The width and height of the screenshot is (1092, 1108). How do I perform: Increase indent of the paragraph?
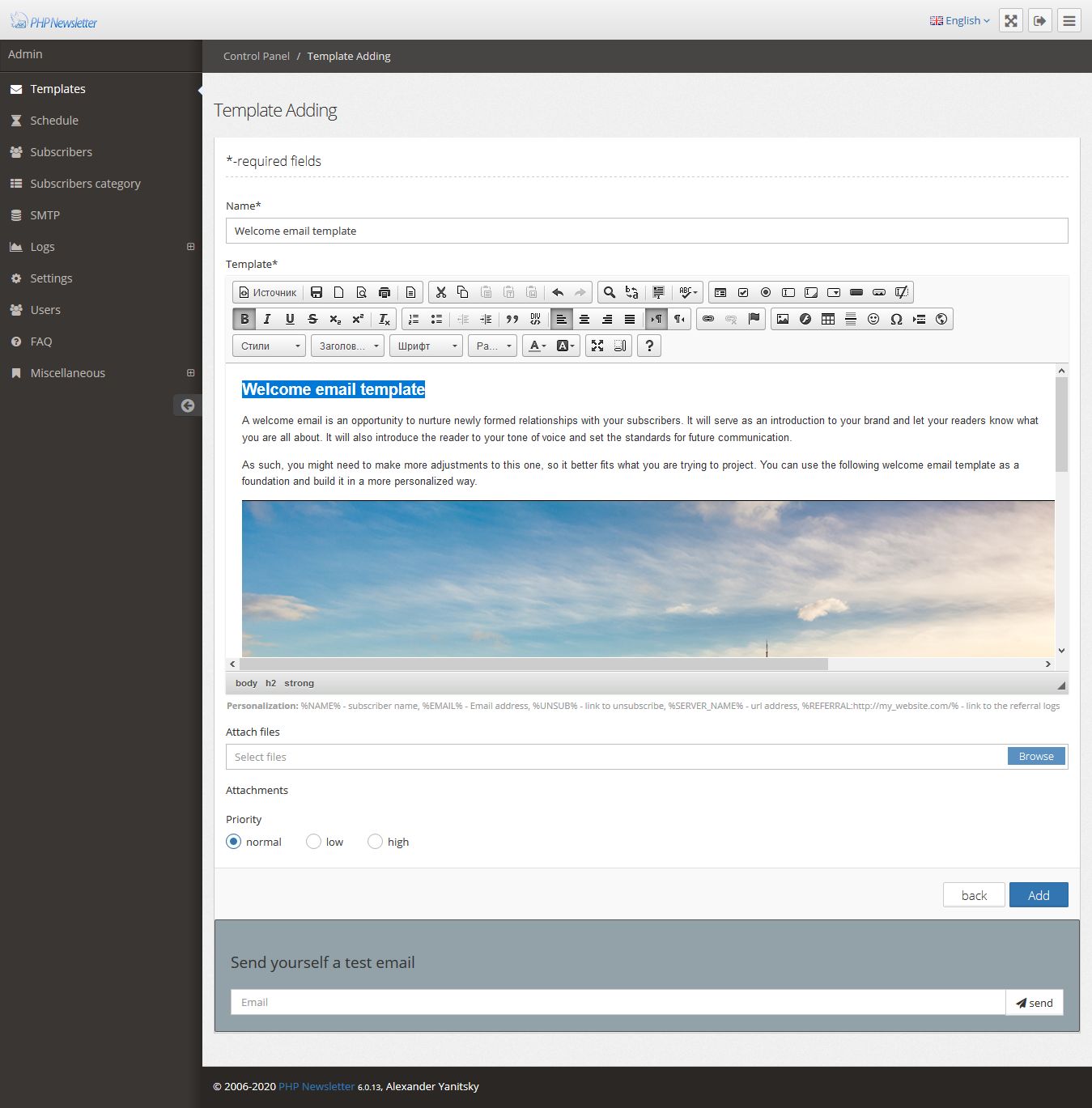pyautogui.click(x=486, y=319)
